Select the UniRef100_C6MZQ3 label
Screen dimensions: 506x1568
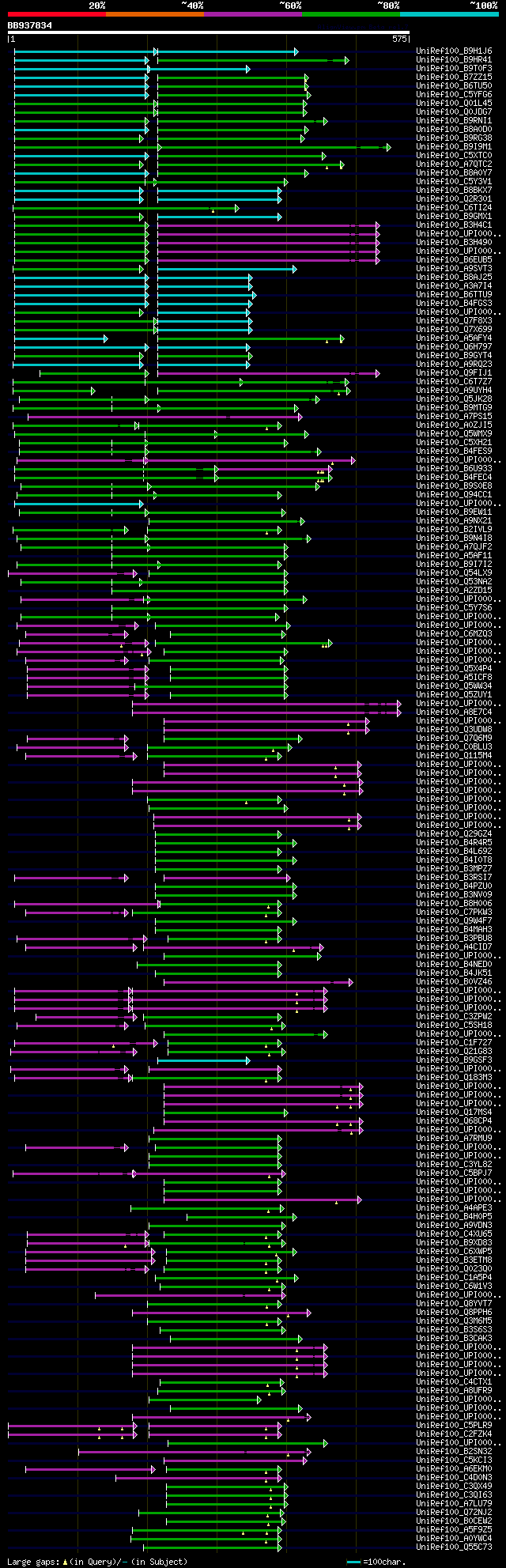click(x=454, y=634)
